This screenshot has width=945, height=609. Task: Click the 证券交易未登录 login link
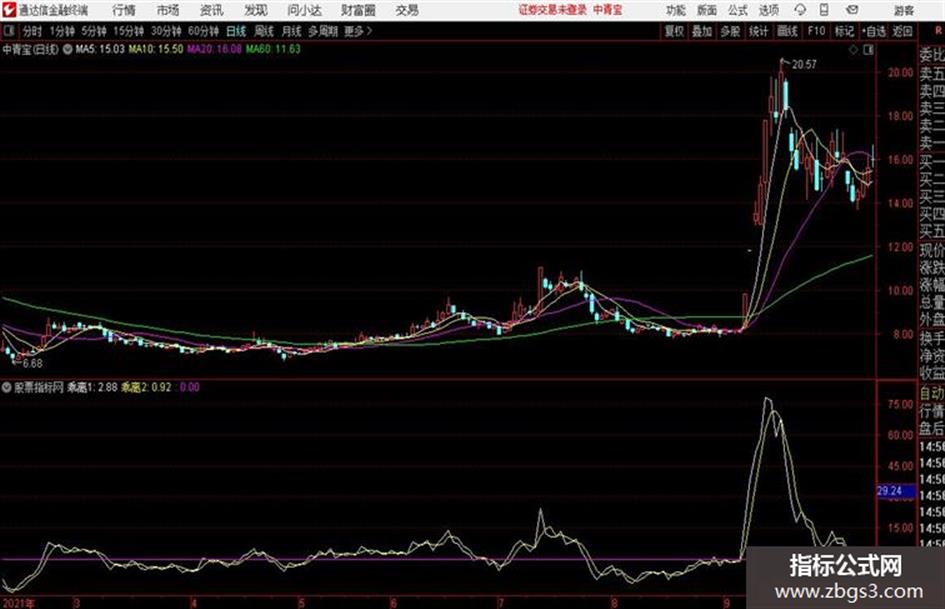(553, 10)
